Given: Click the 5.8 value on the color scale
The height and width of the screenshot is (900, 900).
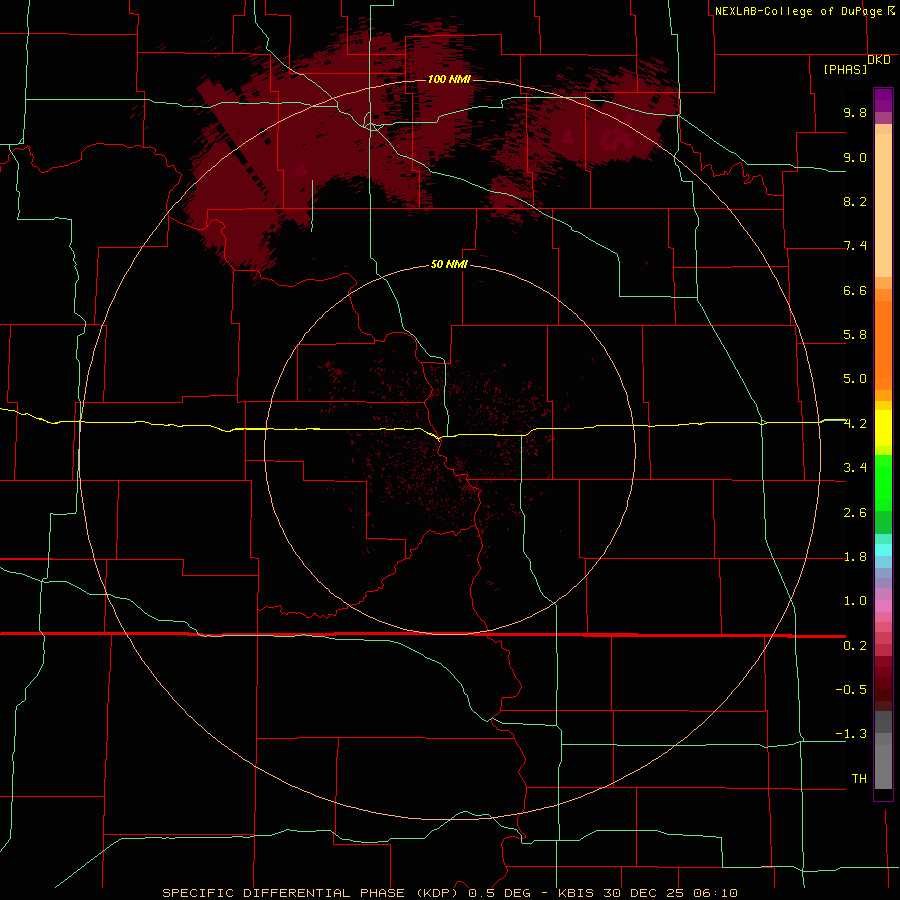Looking at the screenshot, I should coord(855,335).
